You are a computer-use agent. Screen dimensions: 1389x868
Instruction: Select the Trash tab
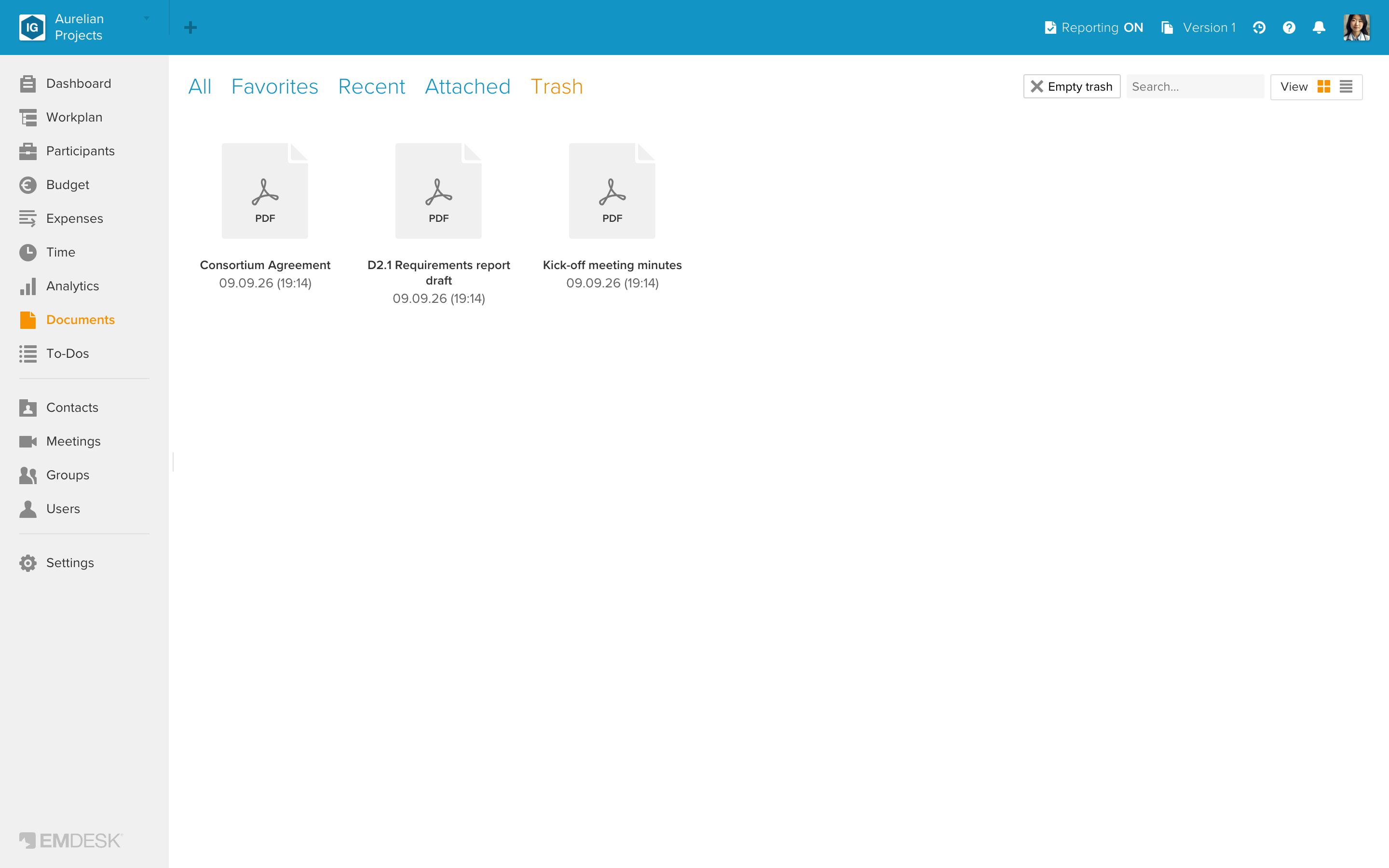556,87
